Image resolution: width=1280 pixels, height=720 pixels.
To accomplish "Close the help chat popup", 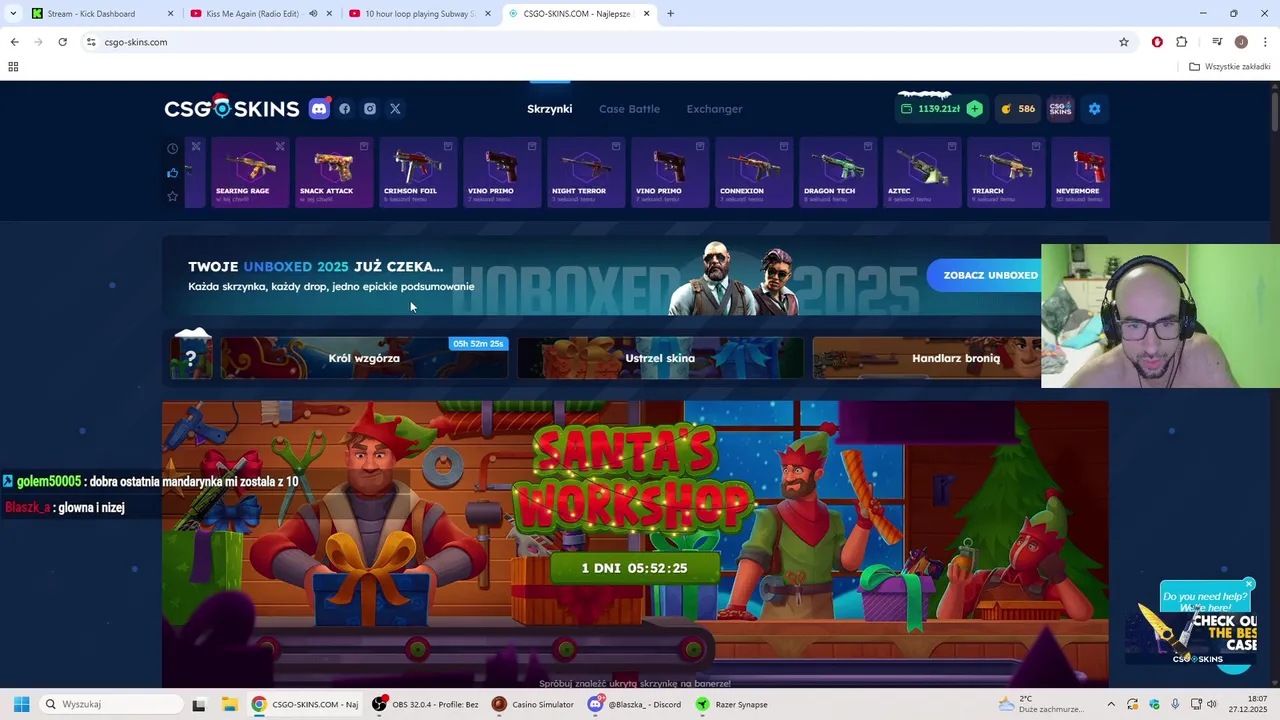I will tap(1249, 584).
